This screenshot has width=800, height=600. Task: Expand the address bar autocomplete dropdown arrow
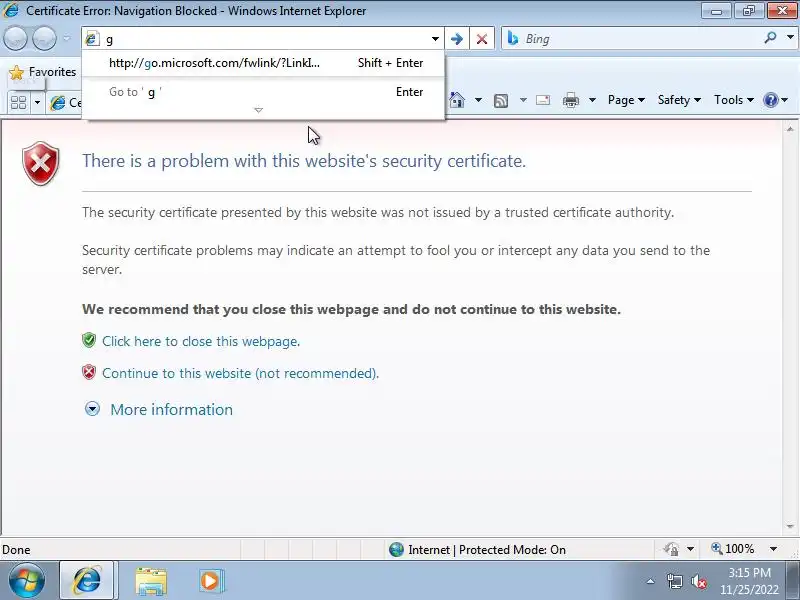click(x=435, y=39)
